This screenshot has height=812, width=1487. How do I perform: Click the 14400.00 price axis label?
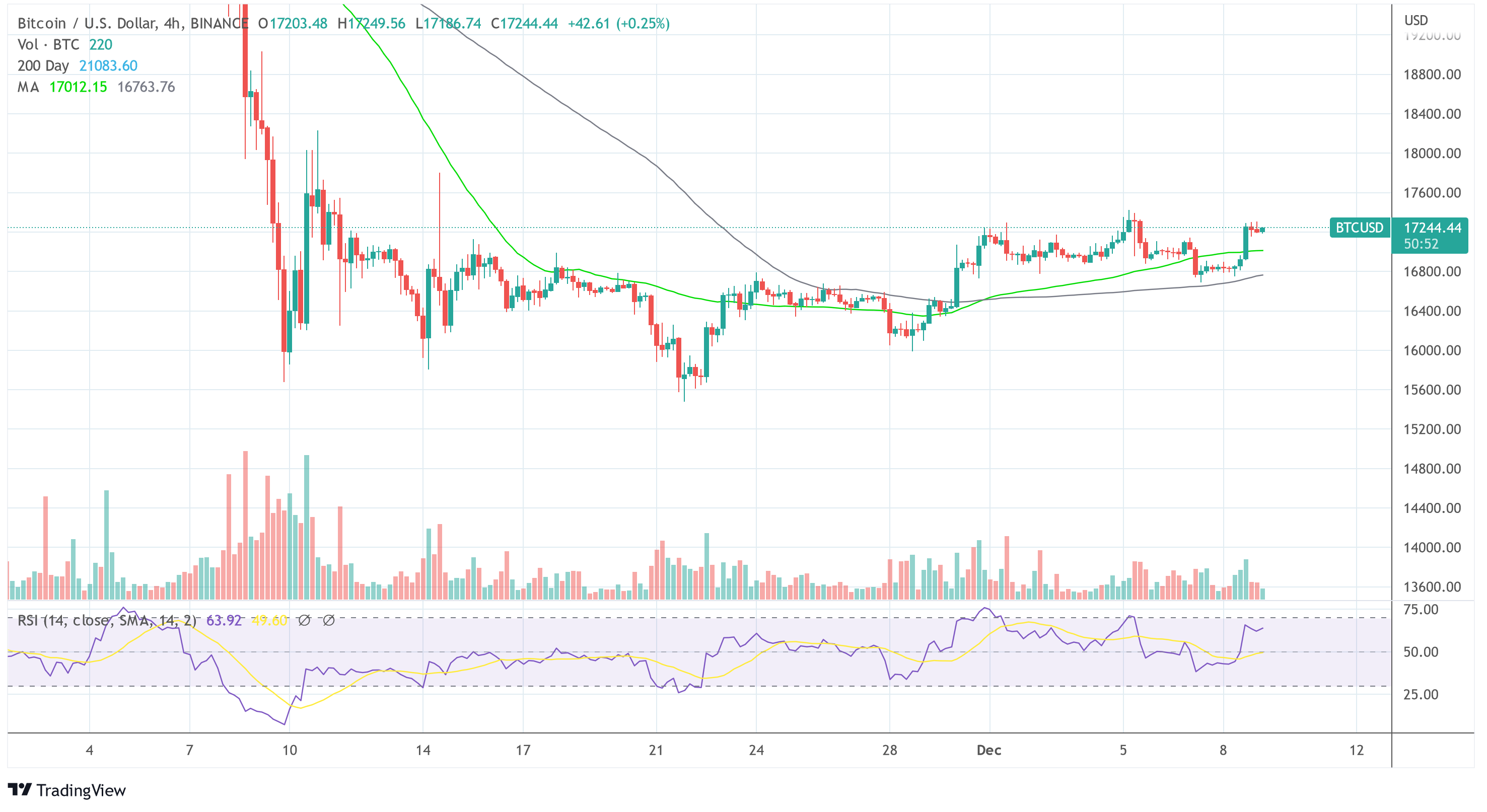[x=1432, y=508]
